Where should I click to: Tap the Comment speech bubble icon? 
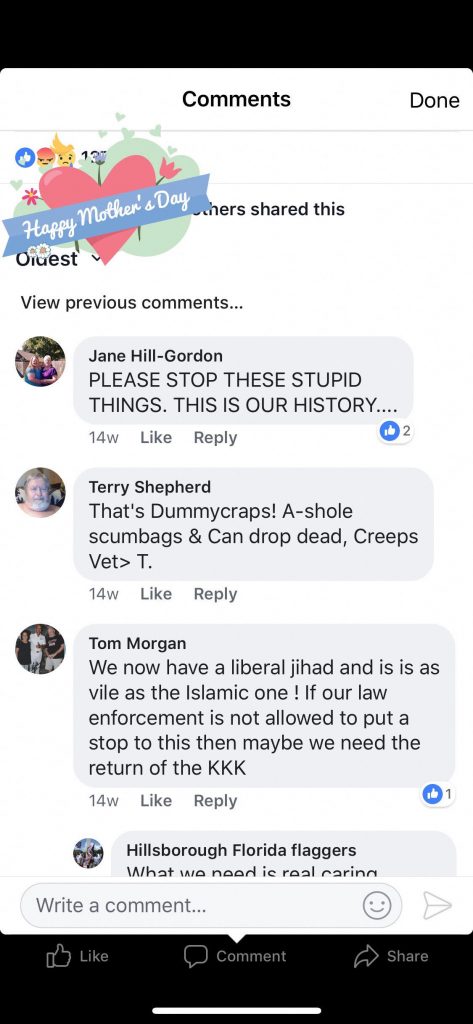[195, 956]
